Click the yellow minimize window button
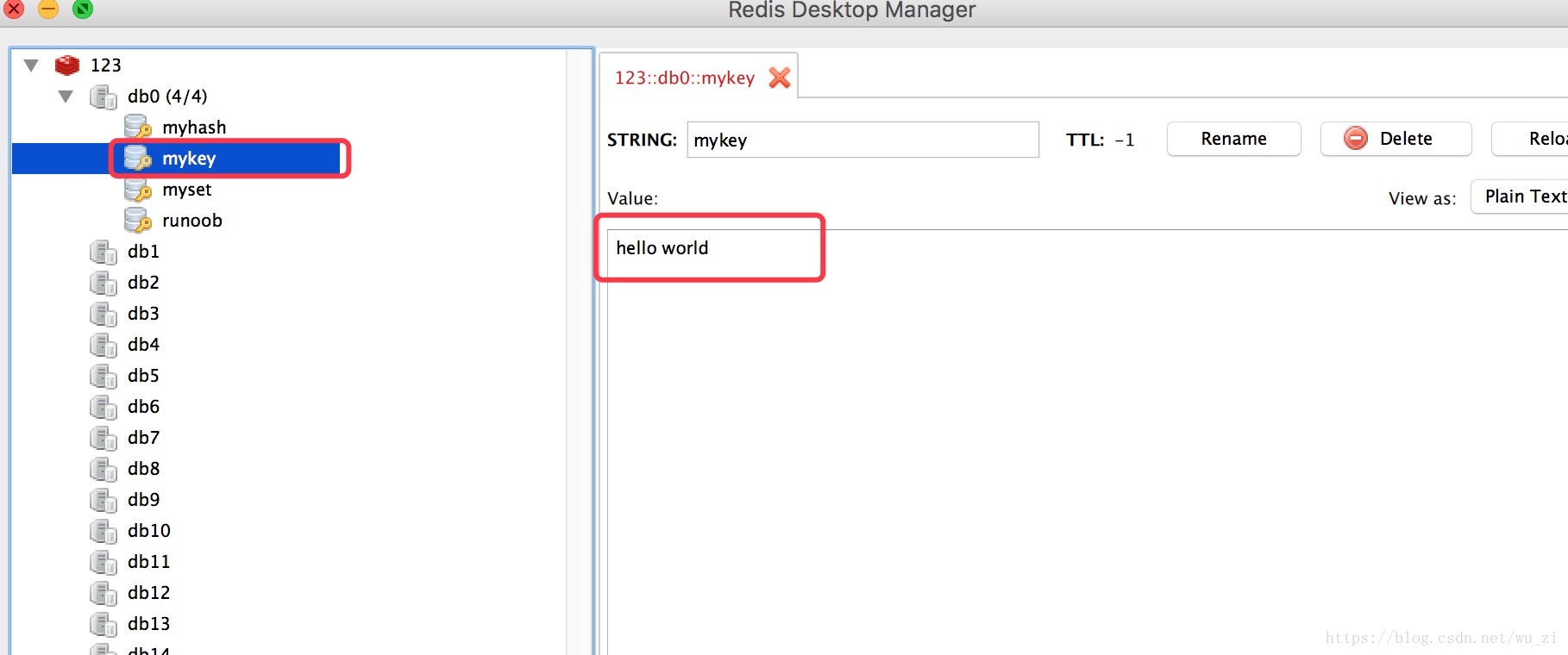The width and height of the screenshot is (1568, 655). [48, 9]
